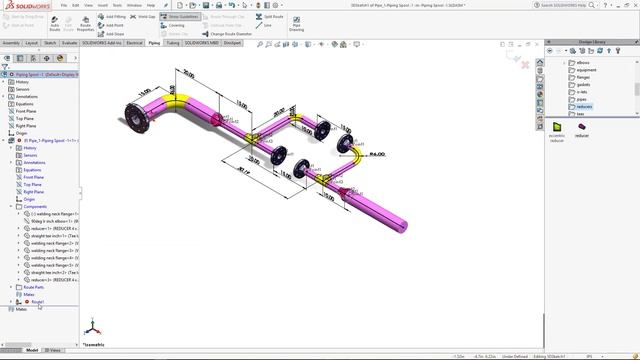
Task: Switch to the Electrical tab
Action: [x=134, y=43]
